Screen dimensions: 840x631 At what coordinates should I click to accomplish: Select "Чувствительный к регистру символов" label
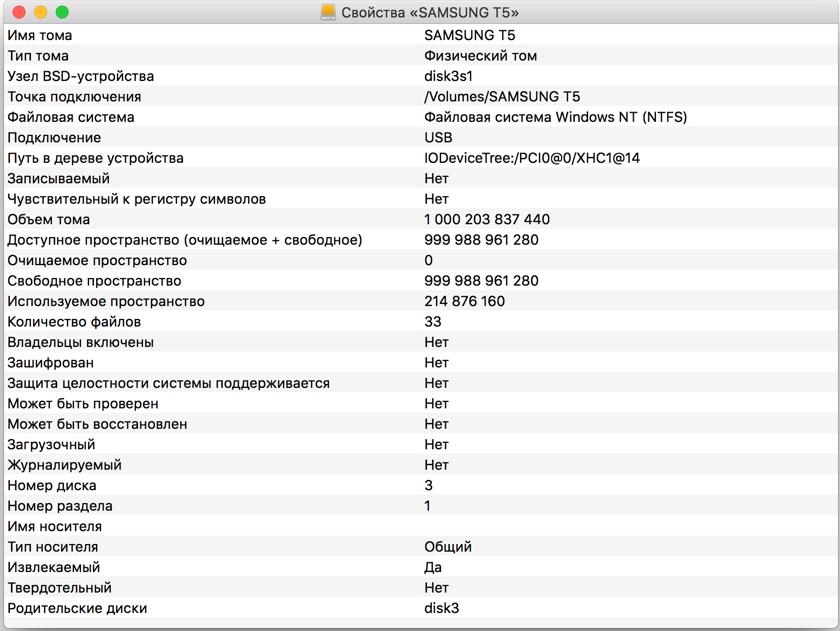point(137,199)
